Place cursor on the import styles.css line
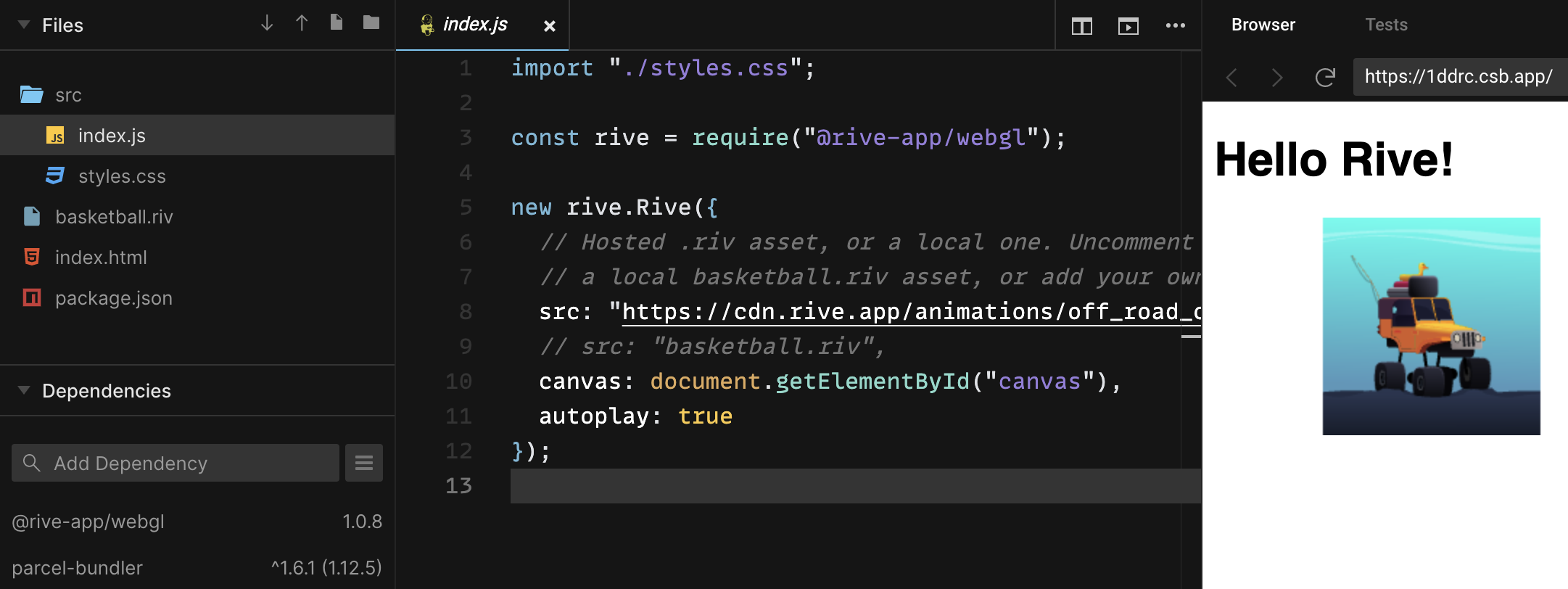Viewport: 1568px width, 589px height. pyautogui.click(x=663, y=68)
